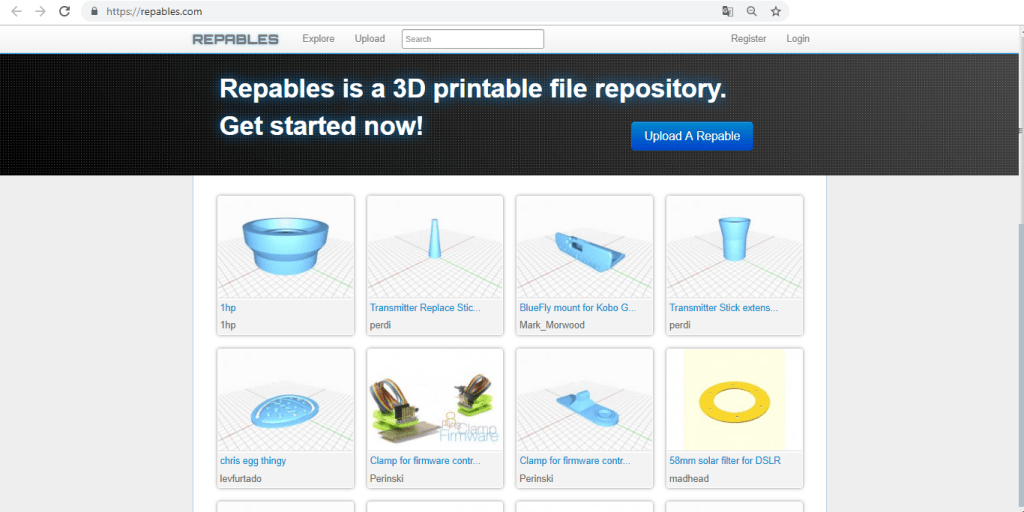Image resolution: width=1024 pixels, height=512 pixels.
Task: Bookmark this page with the star icon
Action: (776, 11)
